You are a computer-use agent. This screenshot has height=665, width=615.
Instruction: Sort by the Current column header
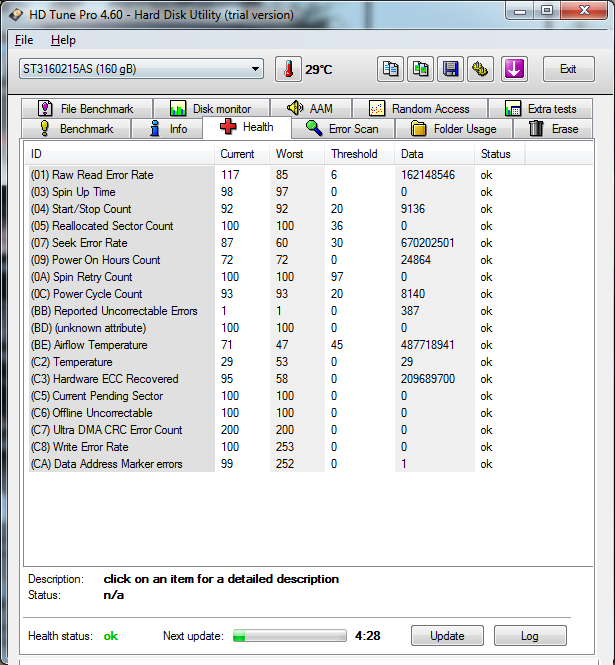click(242, 154)
